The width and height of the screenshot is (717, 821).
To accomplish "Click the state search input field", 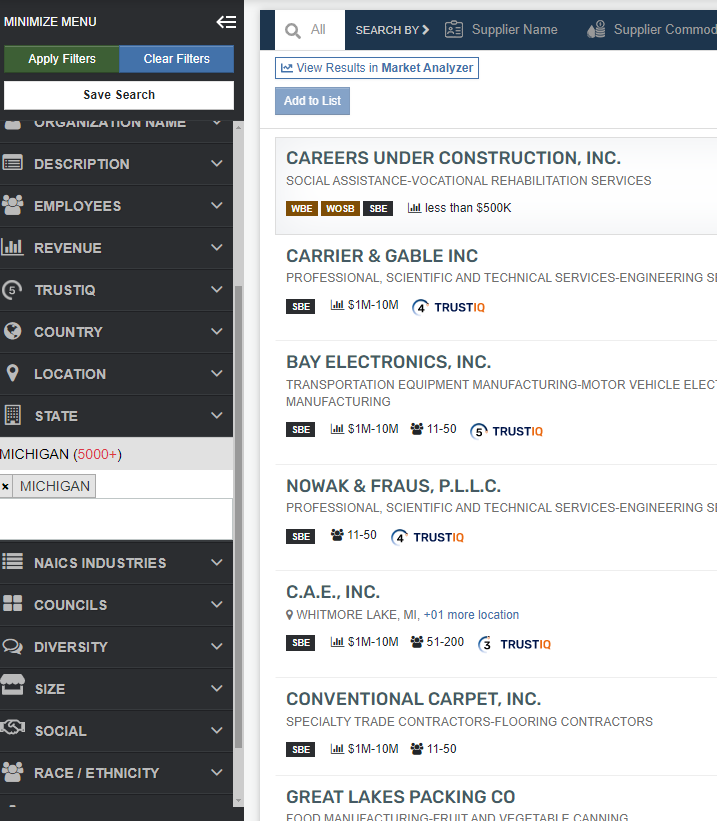I will tap(116, 518).
